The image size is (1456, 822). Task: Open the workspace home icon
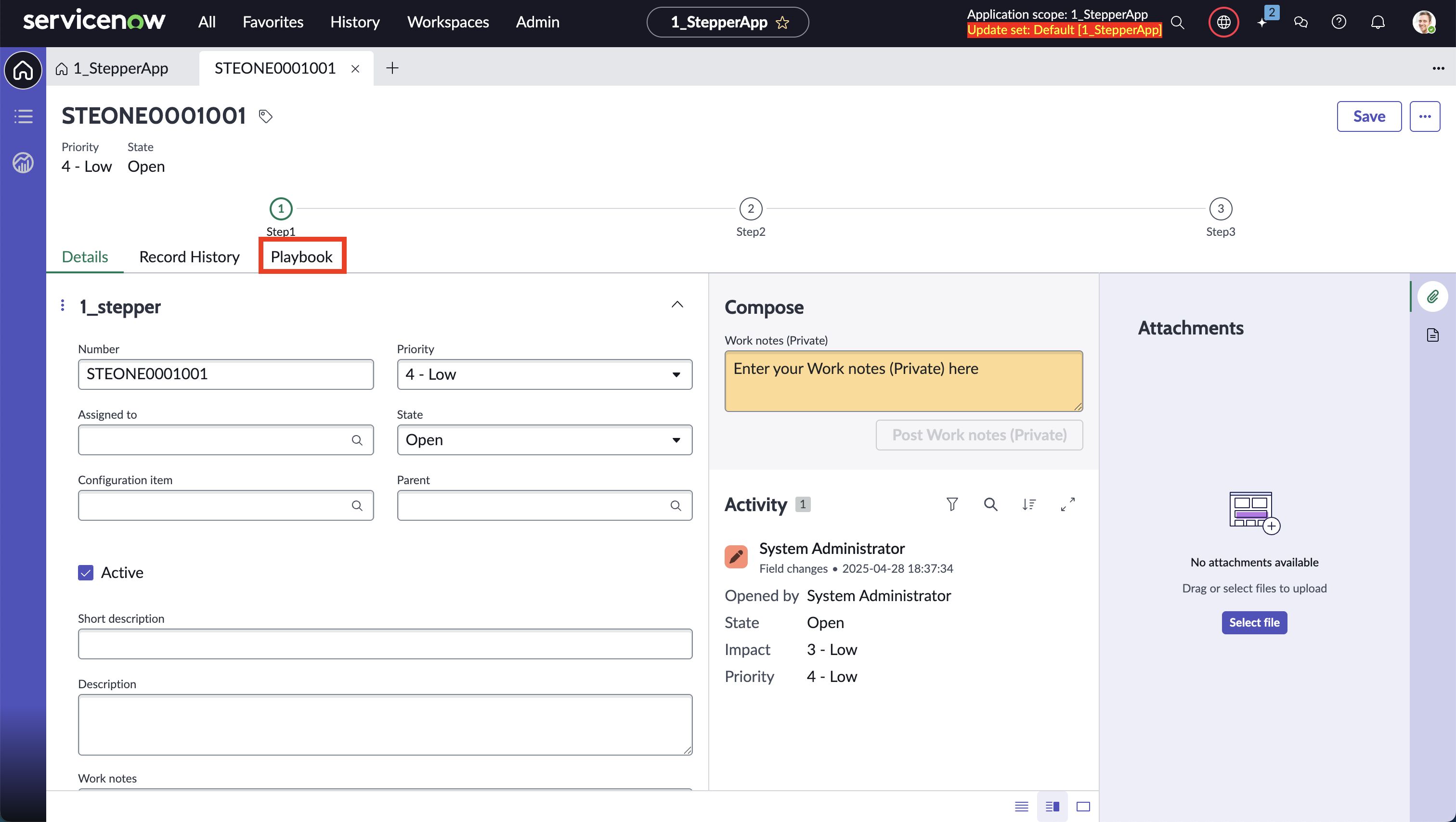coord(23,70)
